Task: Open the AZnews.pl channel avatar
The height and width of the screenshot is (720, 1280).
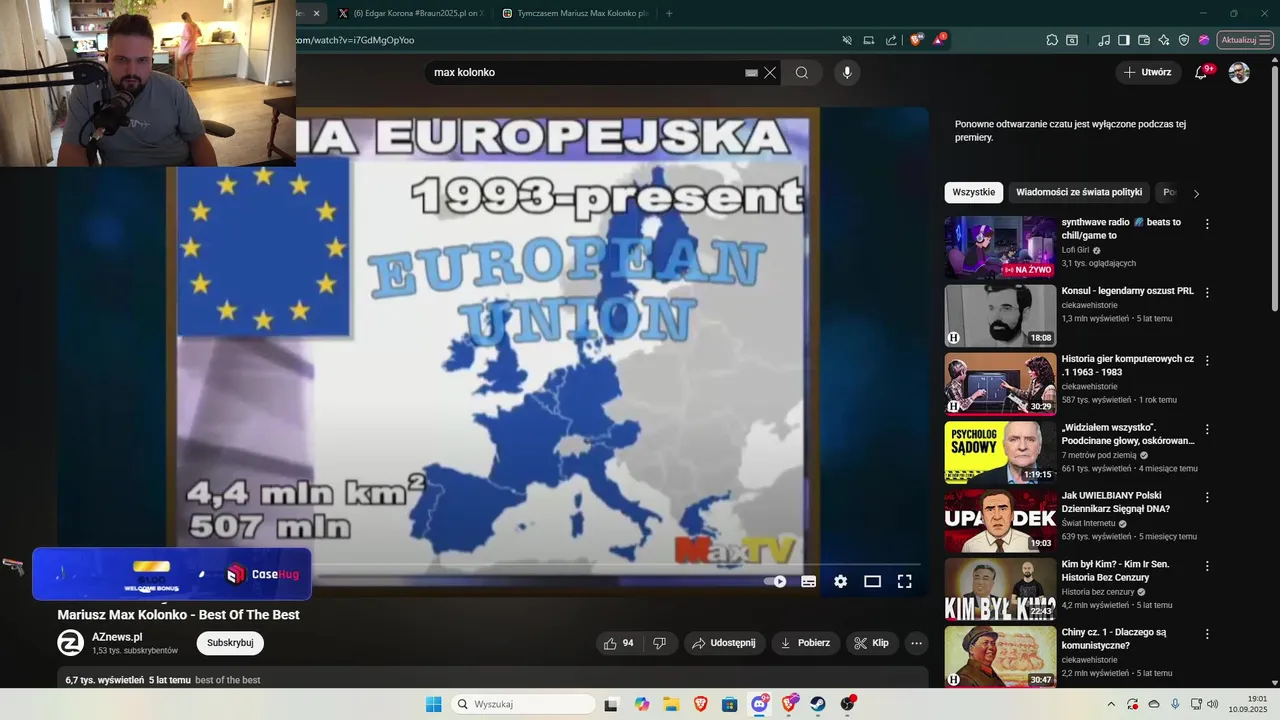Action: click(x=71, y=643)
